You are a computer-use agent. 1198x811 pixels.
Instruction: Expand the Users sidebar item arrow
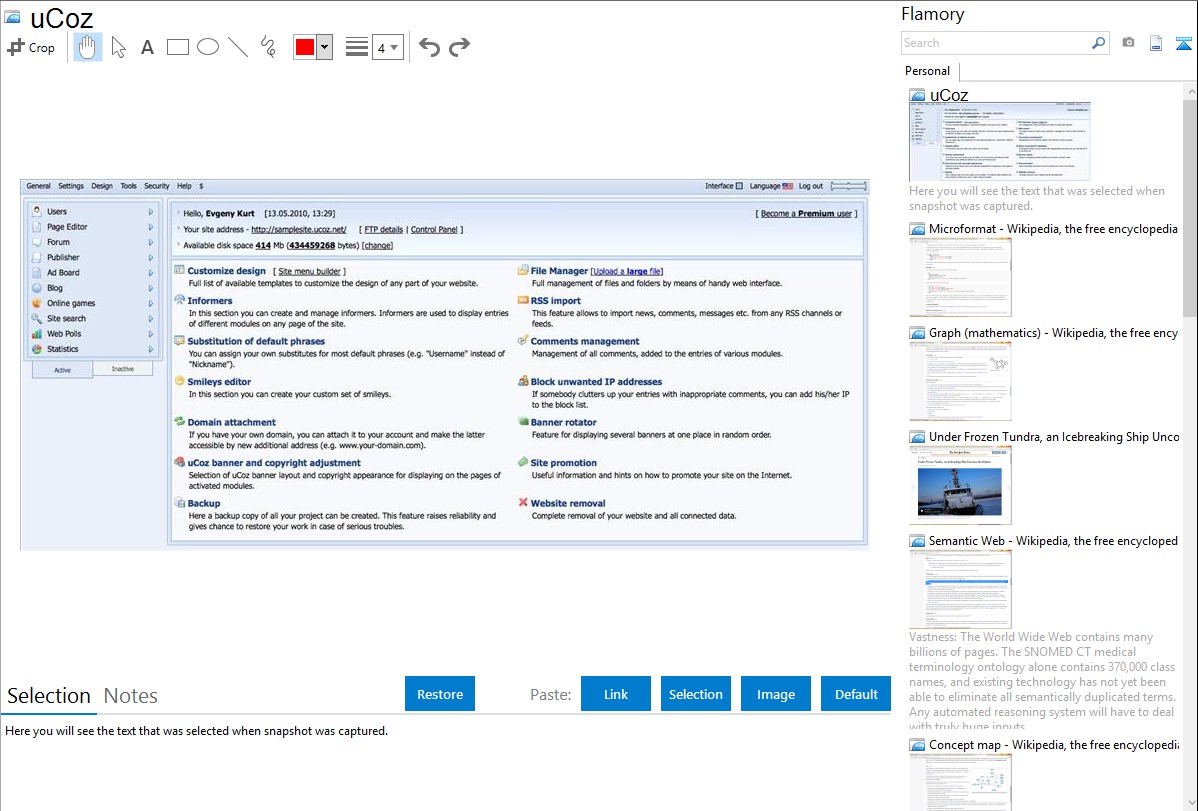151,212
